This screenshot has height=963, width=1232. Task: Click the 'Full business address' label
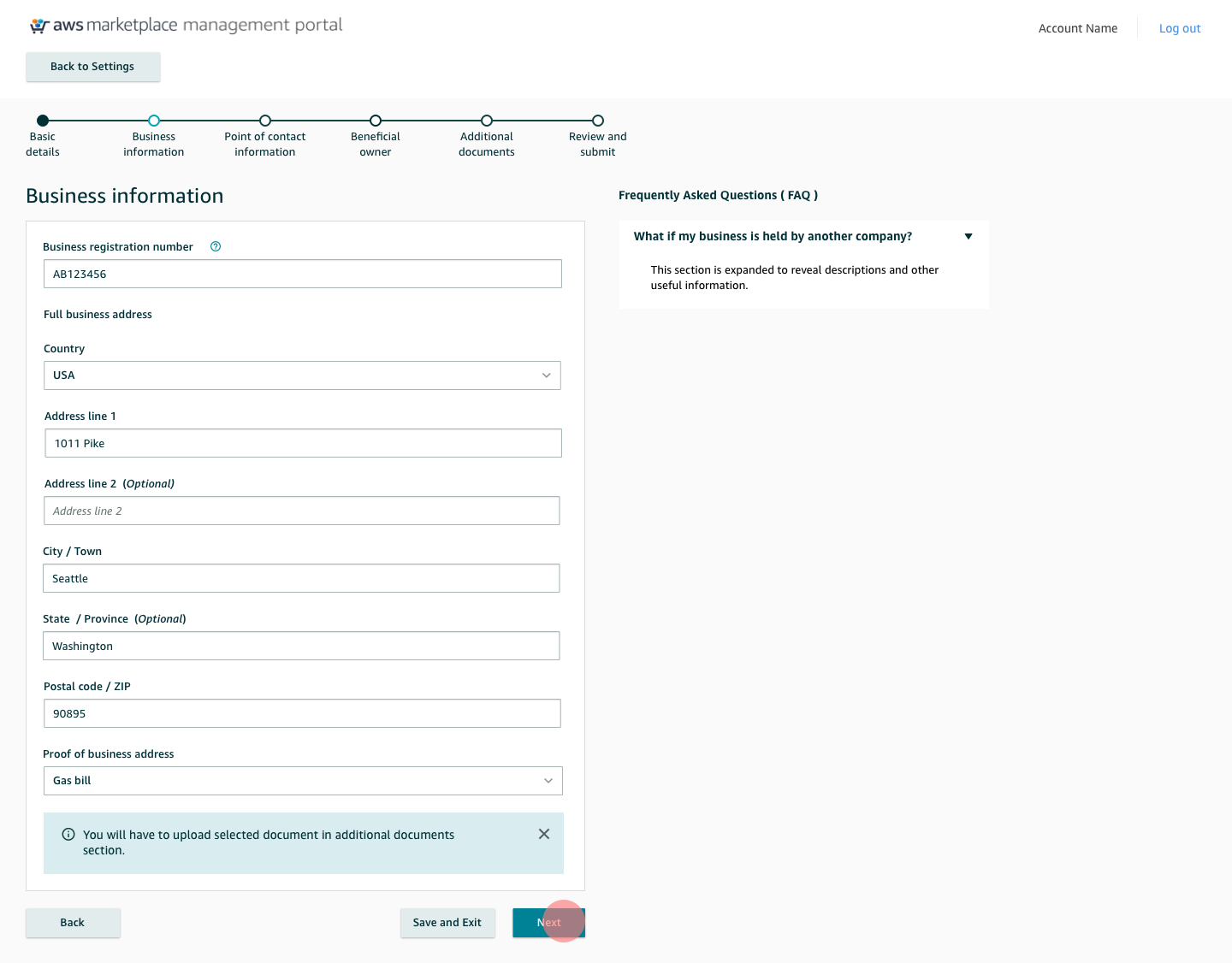pyautogui.click(x=98, y=315)
